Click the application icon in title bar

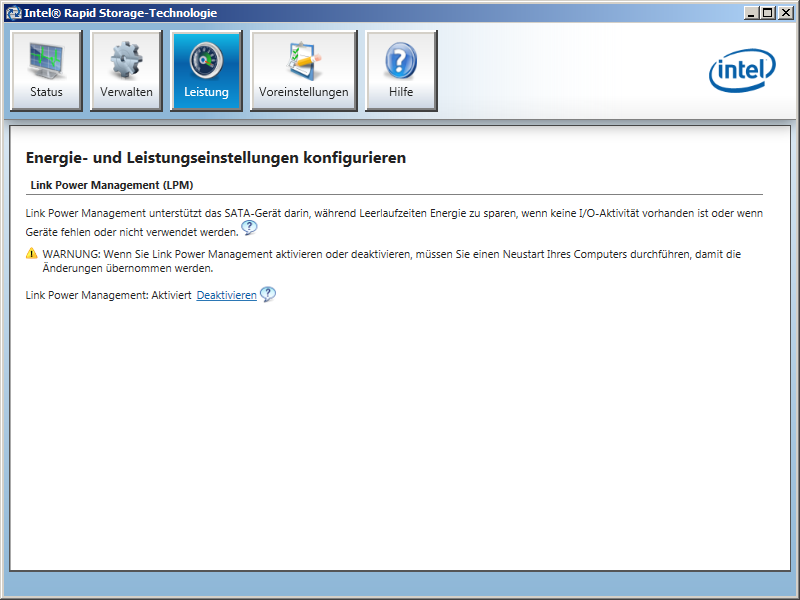click(x=13, y=13)
